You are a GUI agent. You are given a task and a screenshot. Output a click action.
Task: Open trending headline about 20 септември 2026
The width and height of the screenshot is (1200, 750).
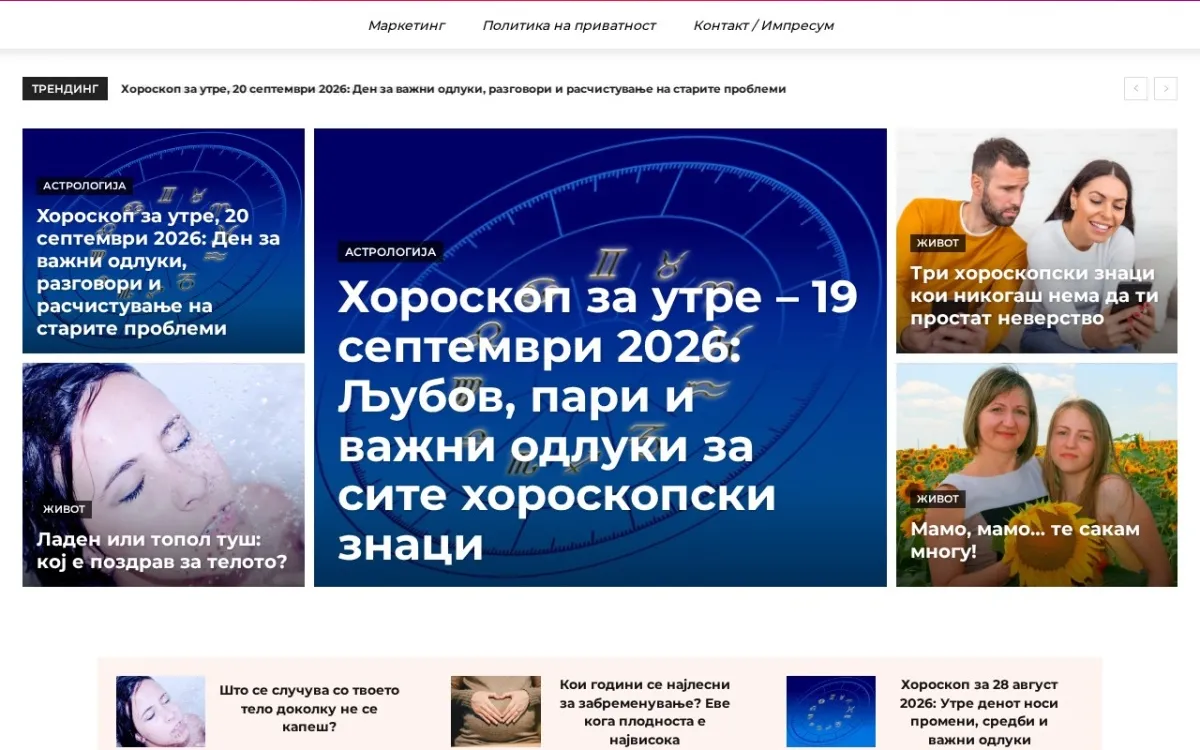(453, 89)
